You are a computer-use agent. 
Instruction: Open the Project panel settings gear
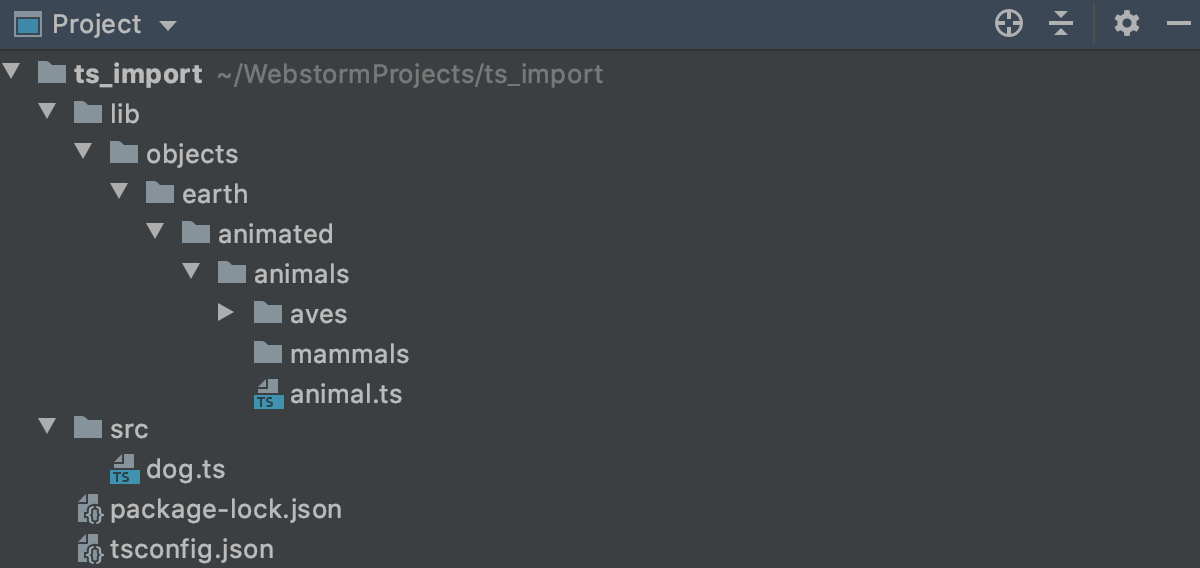click(x=1127, y=24)
